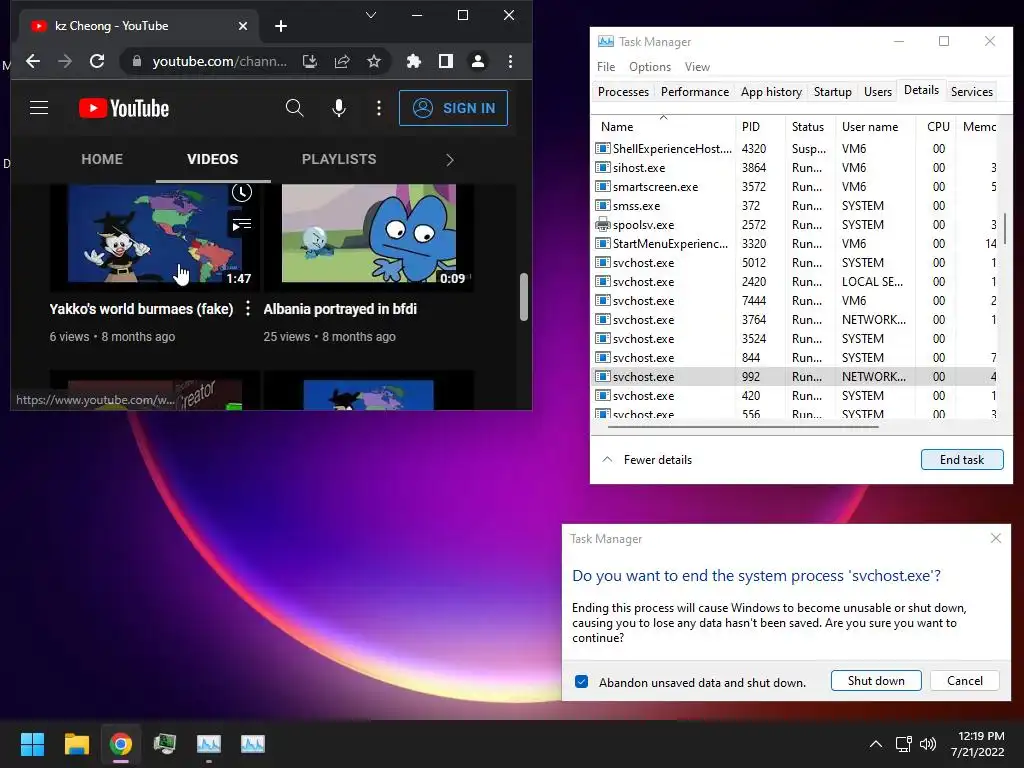
Task: Open the Windows Start menu
Action: 33,744
